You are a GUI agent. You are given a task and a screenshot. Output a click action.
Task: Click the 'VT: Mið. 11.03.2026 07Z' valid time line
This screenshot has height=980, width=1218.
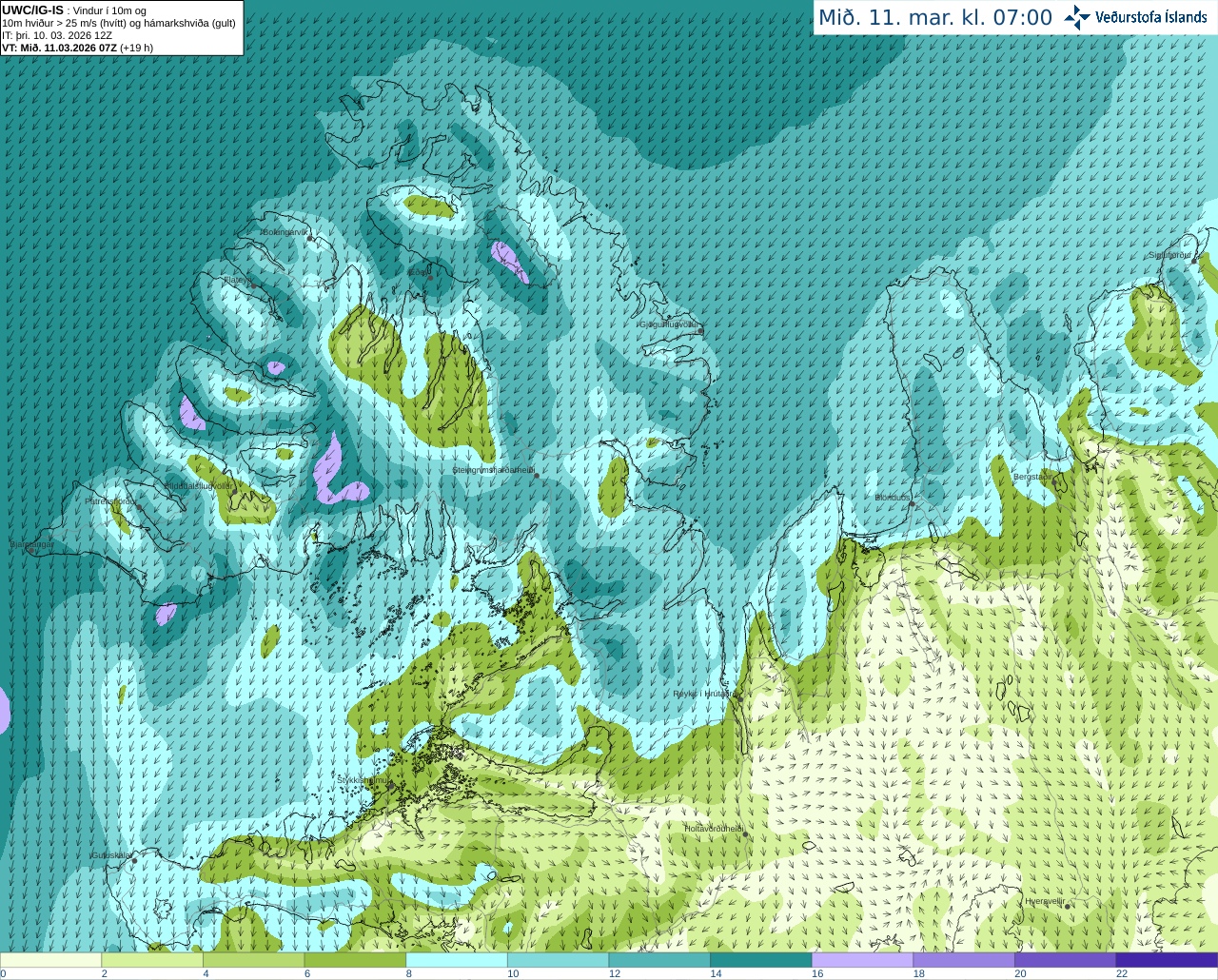tap(59, 48)
